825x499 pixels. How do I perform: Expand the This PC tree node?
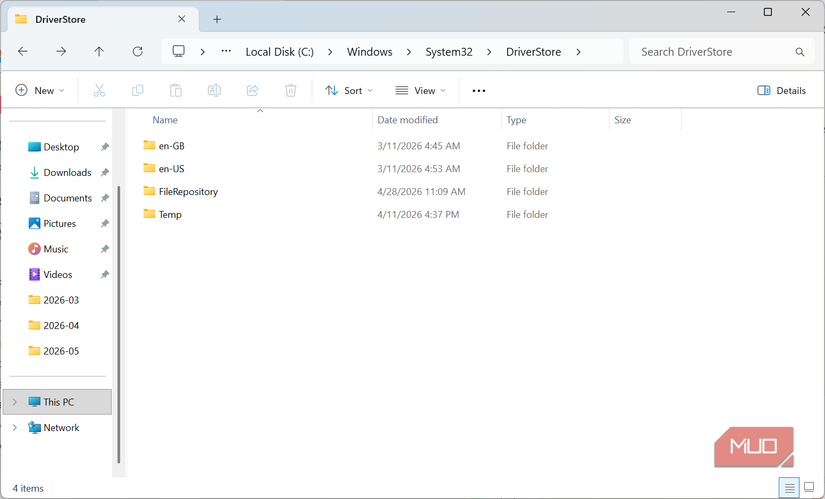[15, 402]
